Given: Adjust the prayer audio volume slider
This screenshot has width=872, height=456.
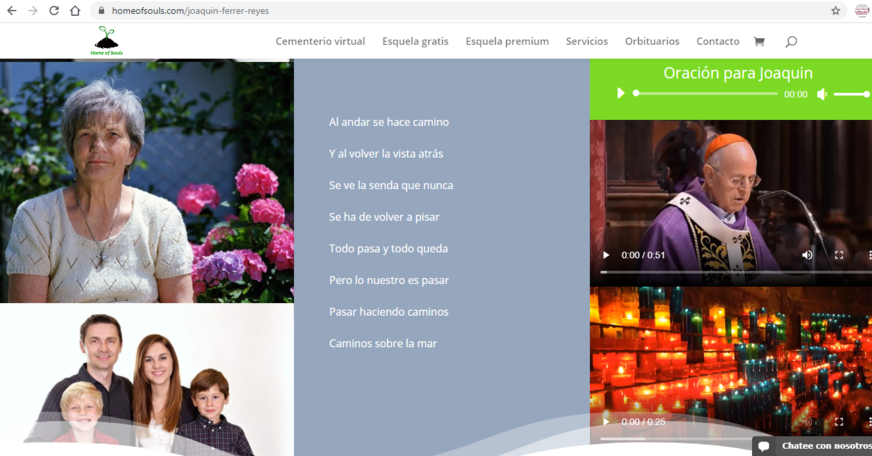Looking at the screenshot, I should point(851,94).
